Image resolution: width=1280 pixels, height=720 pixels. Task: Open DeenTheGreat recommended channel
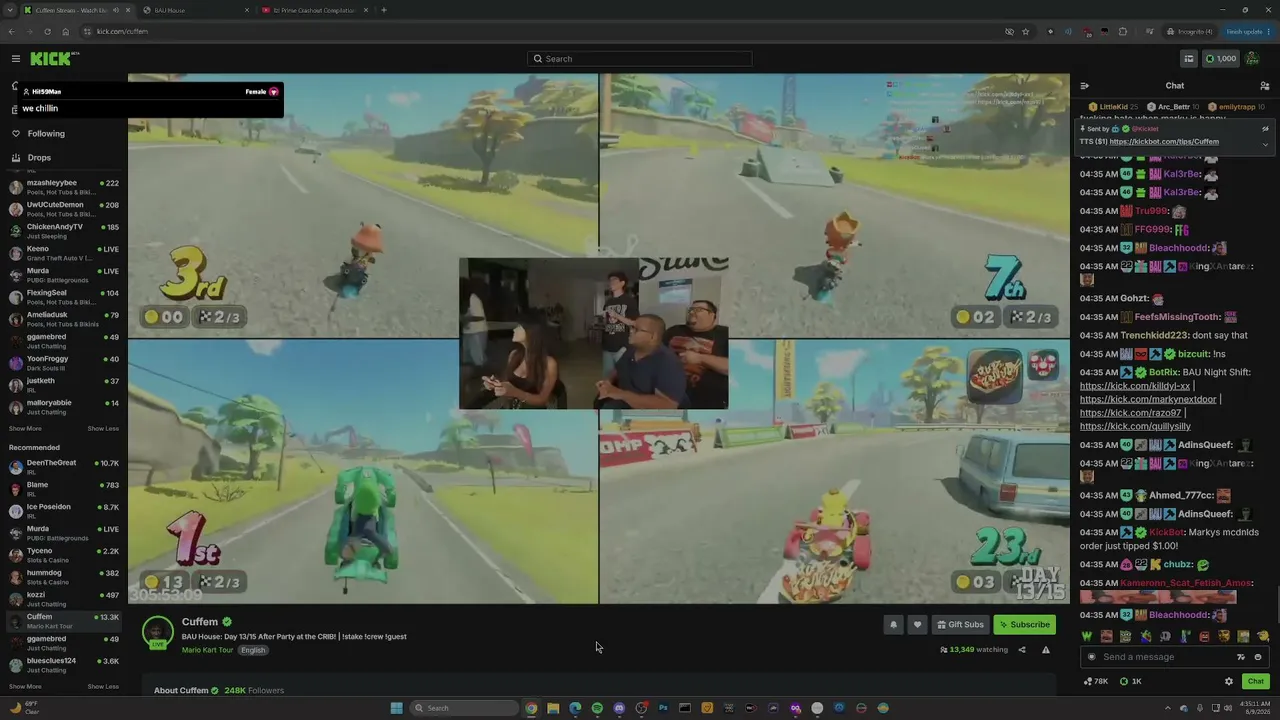point(64,467)
